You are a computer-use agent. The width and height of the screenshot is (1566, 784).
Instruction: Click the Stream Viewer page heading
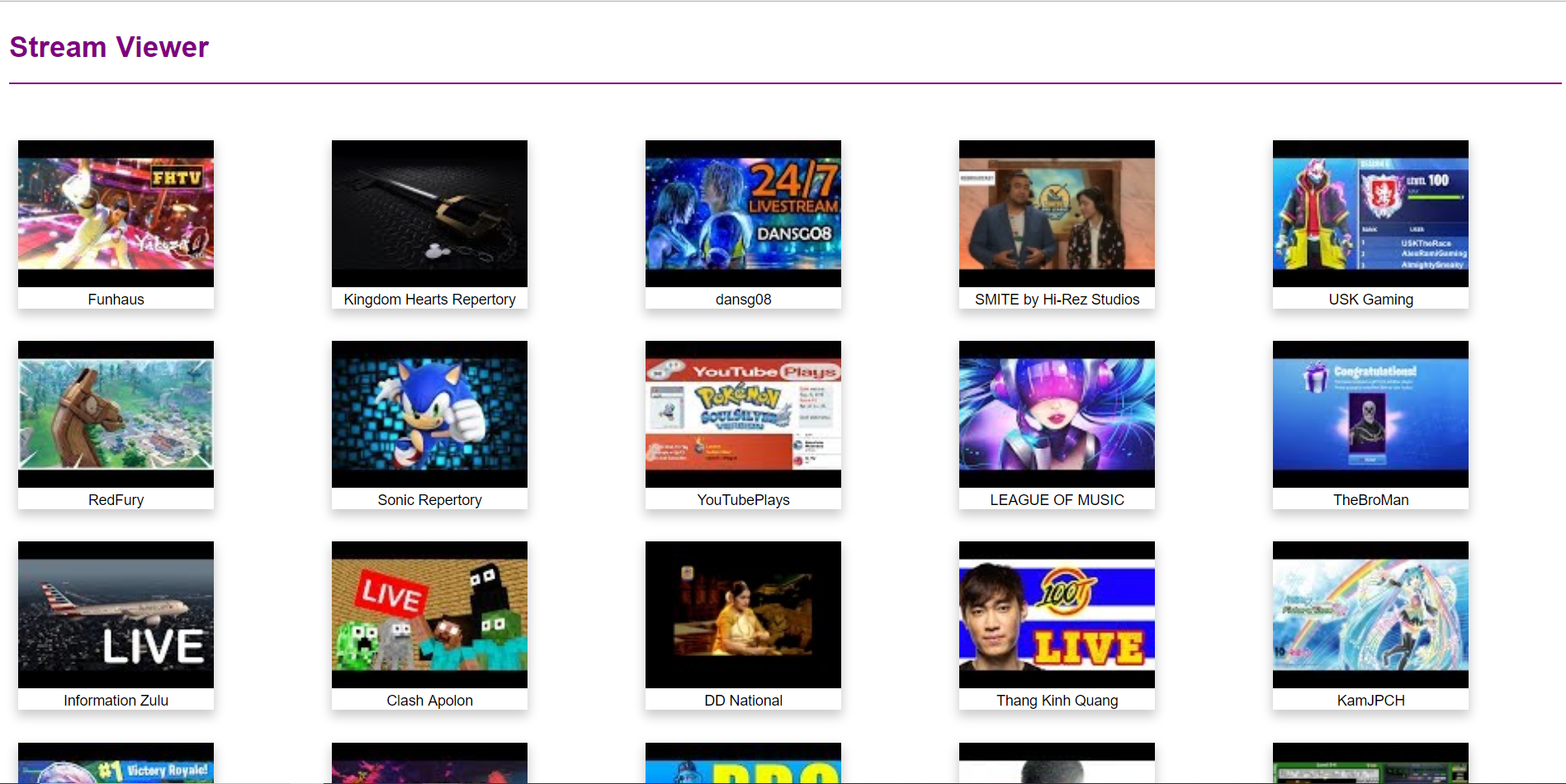click(x=108, y=47)
